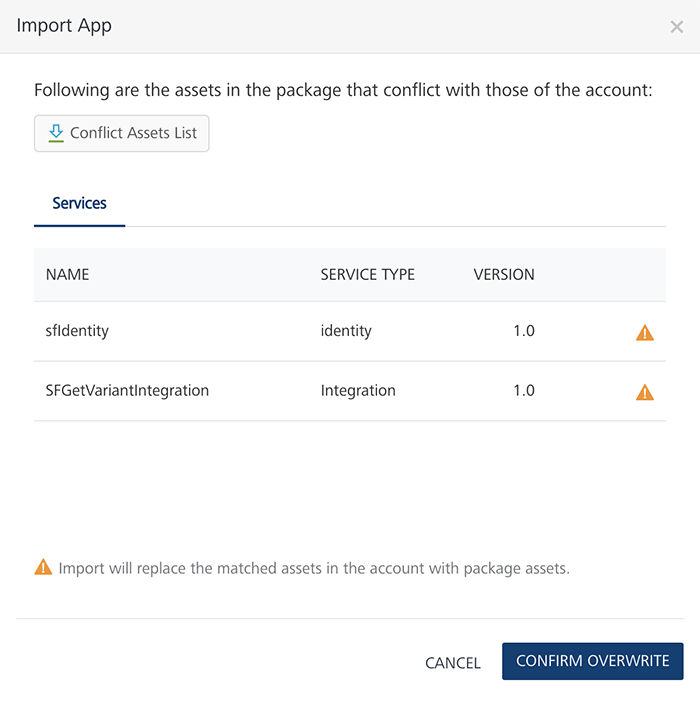Click the Import App dialog title
This screenshot has height=707, width=700.
click(64, 26)
